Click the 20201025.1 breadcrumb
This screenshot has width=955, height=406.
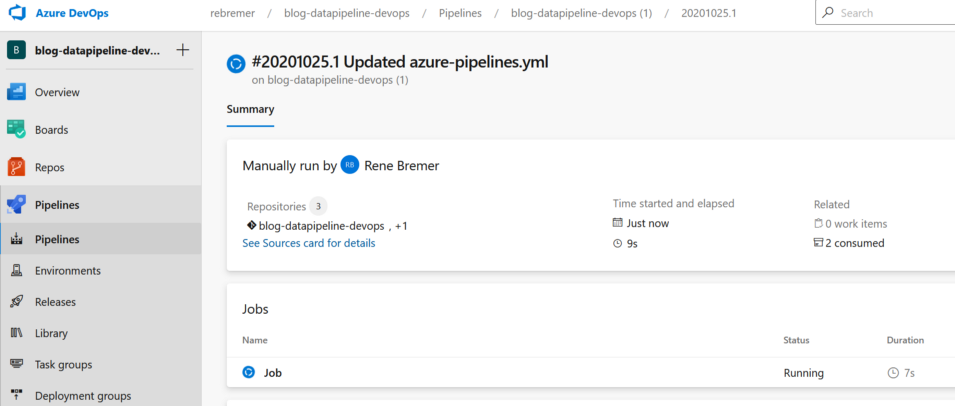[x=708, y=13]
